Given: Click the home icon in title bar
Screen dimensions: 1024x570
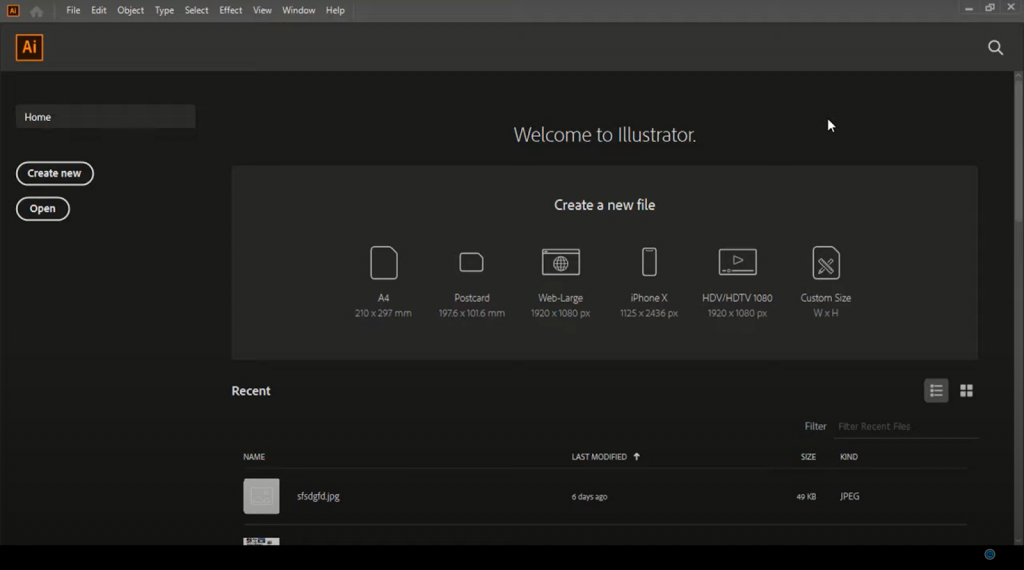Looking at the screenshot, I should 37,11.
